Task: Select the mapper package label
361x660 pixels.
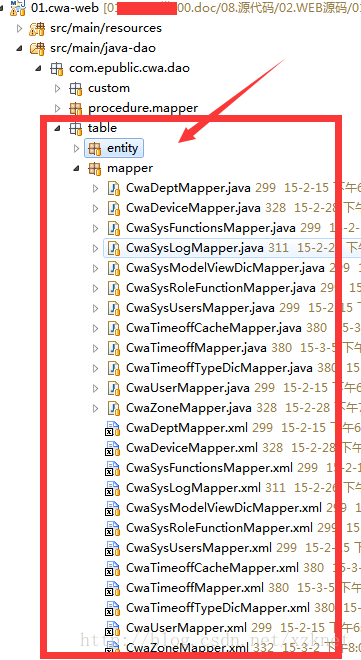Action: pos(130,169)
